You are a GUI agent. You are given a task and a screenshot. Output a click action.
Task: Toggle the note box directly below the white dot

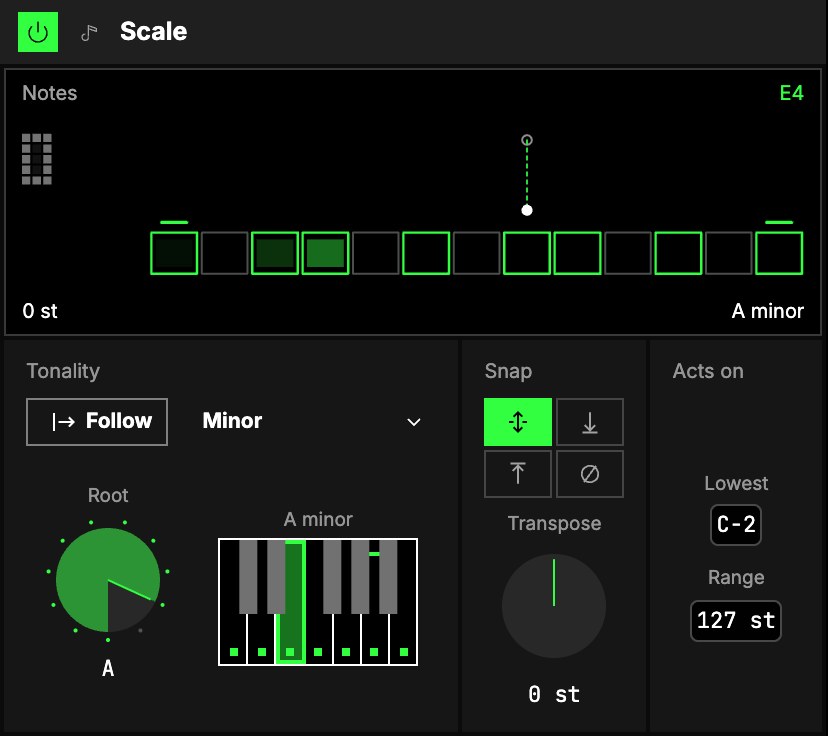click(527, 253)
